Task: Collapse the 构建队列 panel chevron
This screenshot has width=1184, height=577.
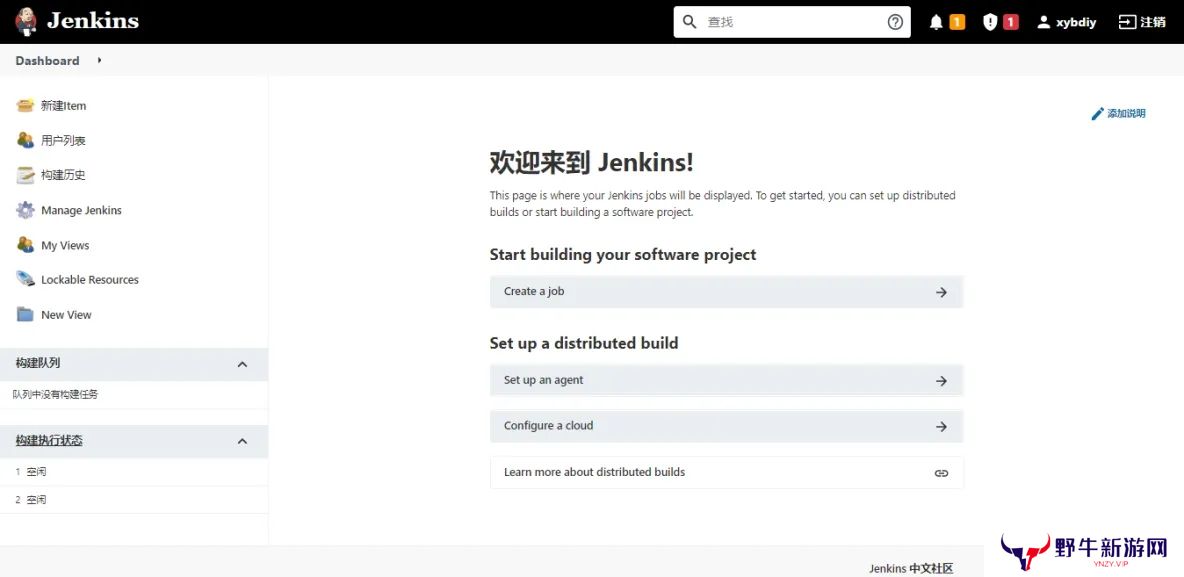Action: 242,364
